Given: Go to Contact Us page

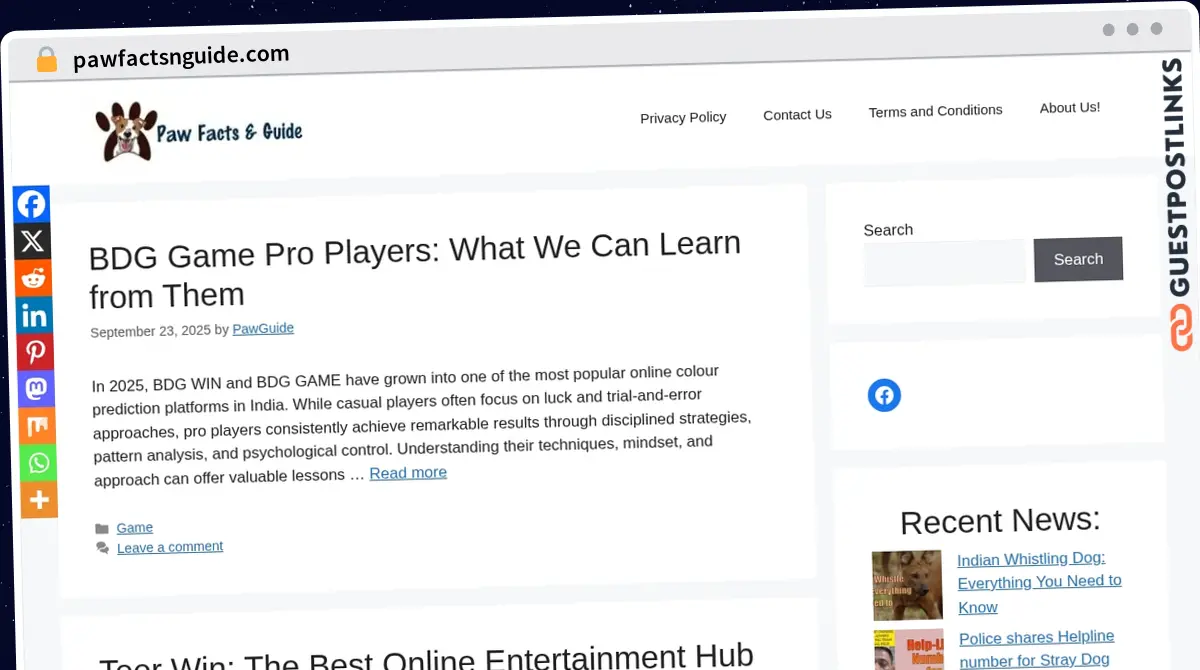Looking at the screenshot, I should coord(797,114).
